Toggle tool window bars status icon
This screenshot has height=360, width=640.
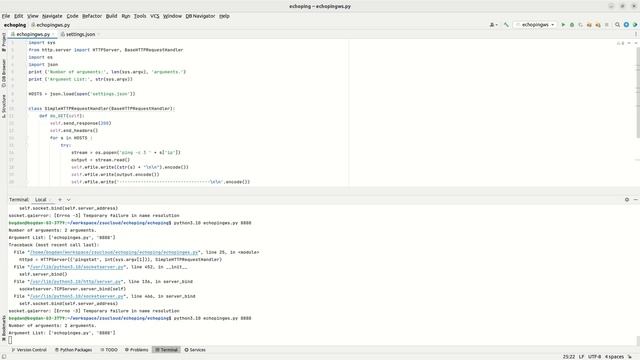pyautogui.click(x=4, y=356)
